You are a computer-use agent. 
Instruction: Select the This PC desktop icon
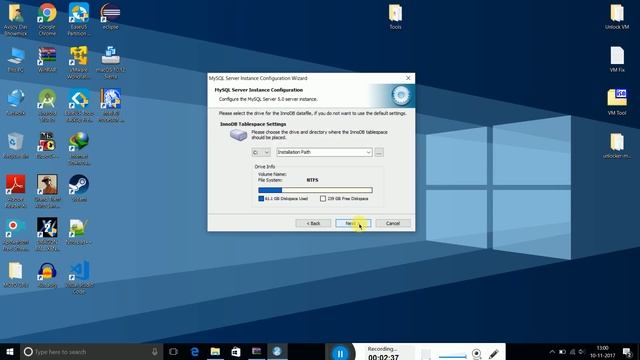16,60
